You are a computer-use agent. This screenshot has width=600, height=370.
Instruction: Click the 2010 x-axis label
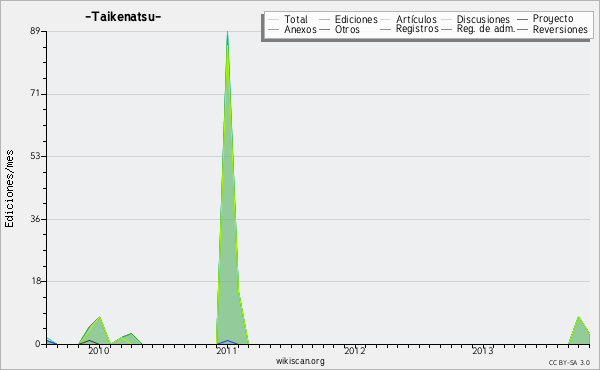tap(99, 351)
